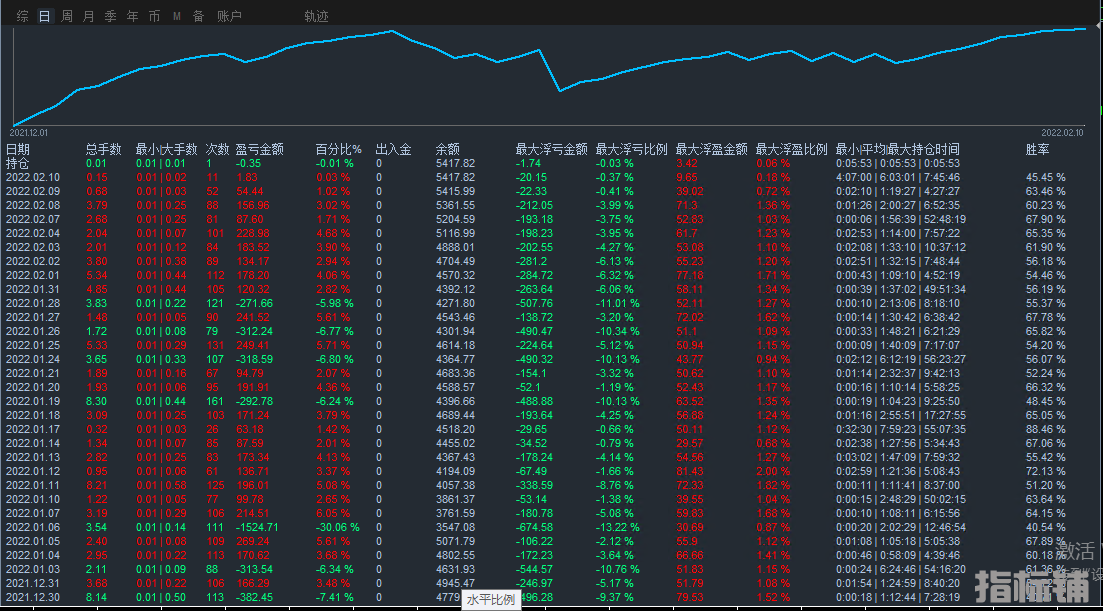The width and height of the screenshot is (1103, 611).
Task: Click the M tab
Action: click(x=177, y=16)
